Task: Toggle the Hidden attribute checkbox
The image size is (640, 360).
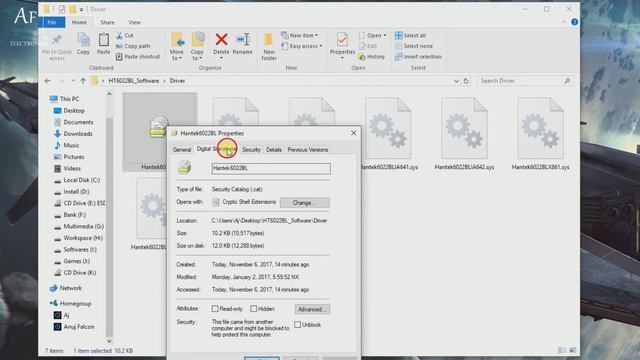Action: [x=253, y=309]
